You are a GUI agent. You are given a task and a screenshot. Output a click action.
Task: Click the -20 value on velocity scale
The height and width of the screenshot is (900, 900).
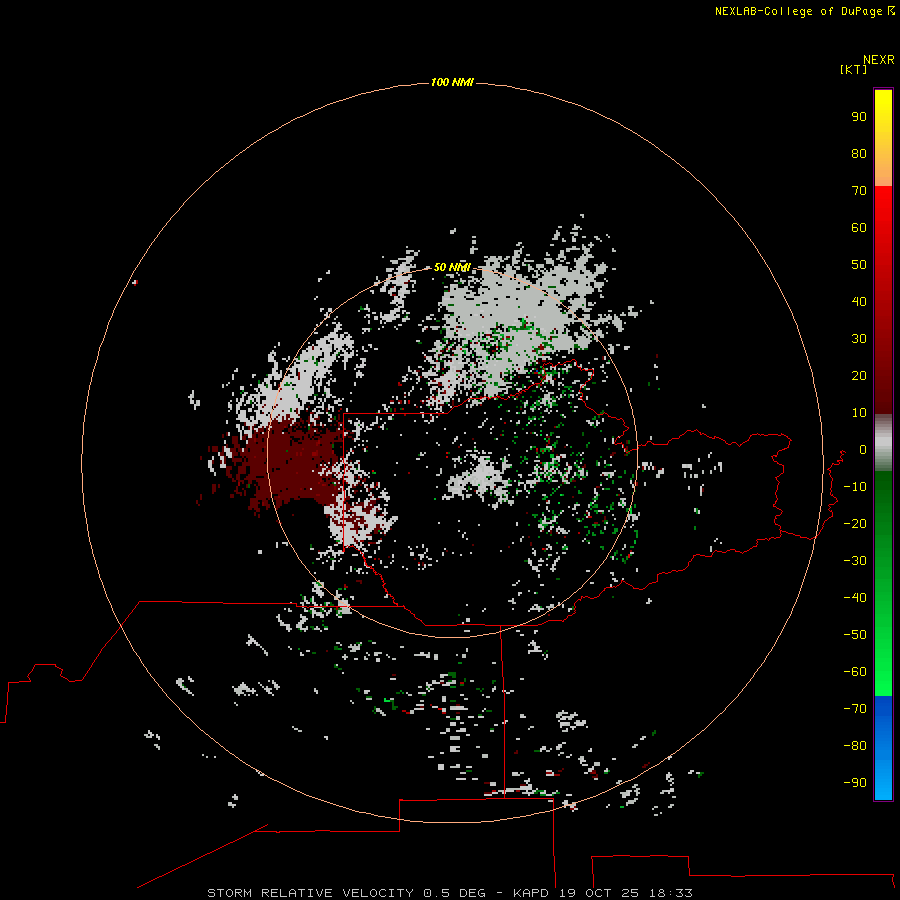[x=855, y=524]
